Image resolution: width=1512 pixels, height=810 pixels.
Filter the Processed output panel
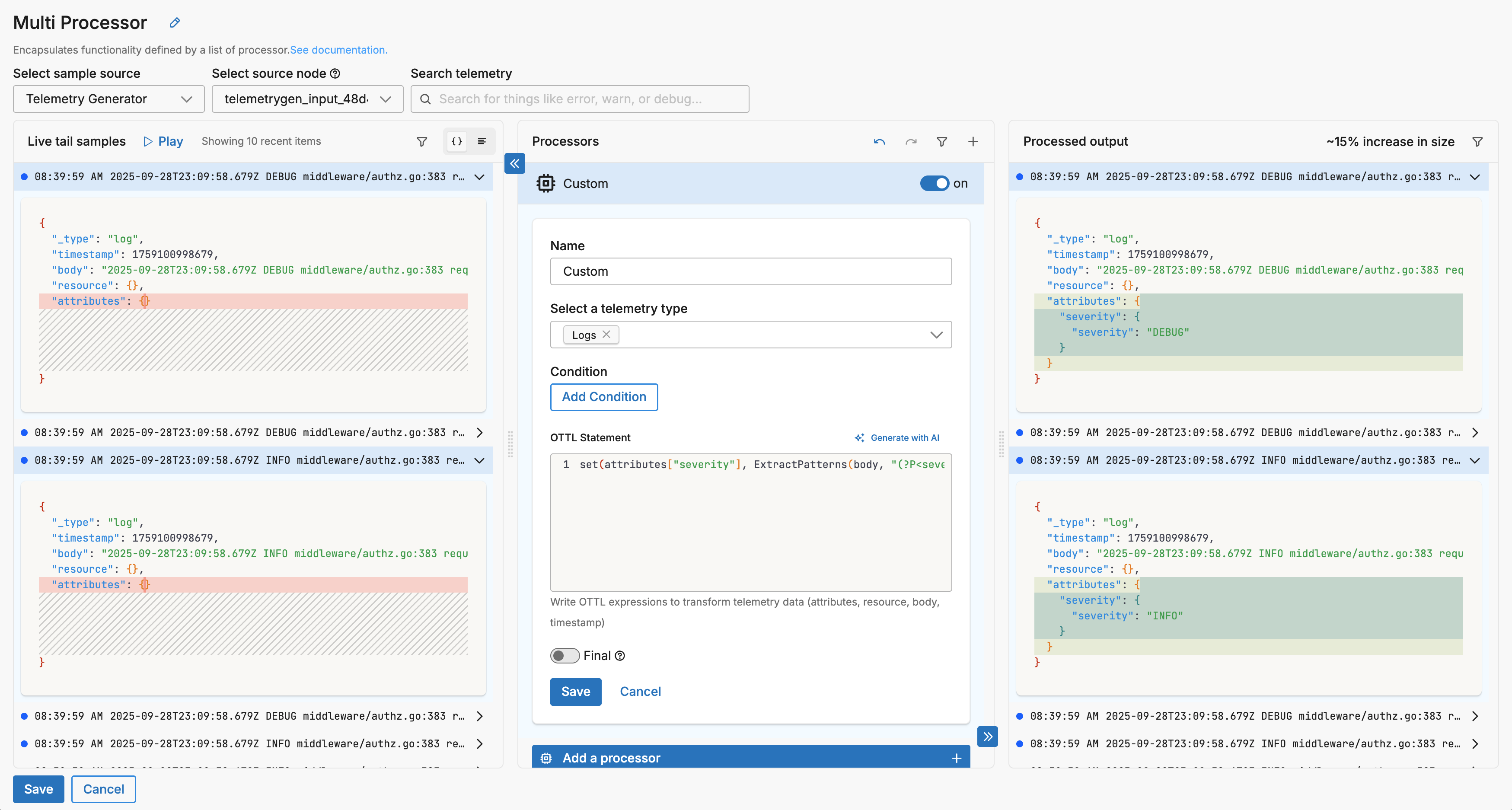coord(1477,141)
